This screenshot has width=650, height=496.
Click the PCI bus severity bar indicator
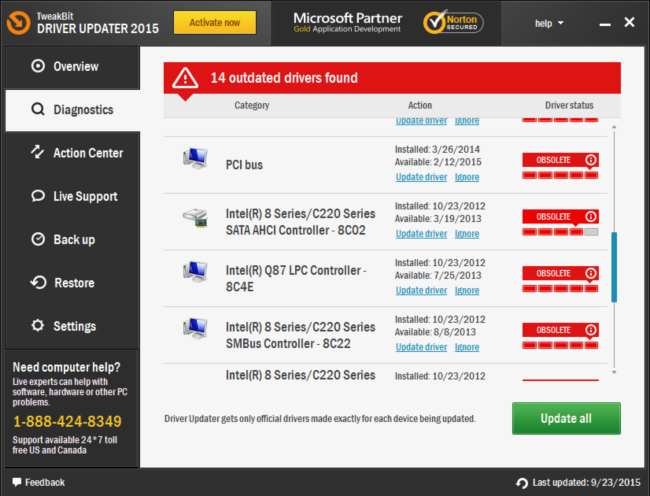560,175
